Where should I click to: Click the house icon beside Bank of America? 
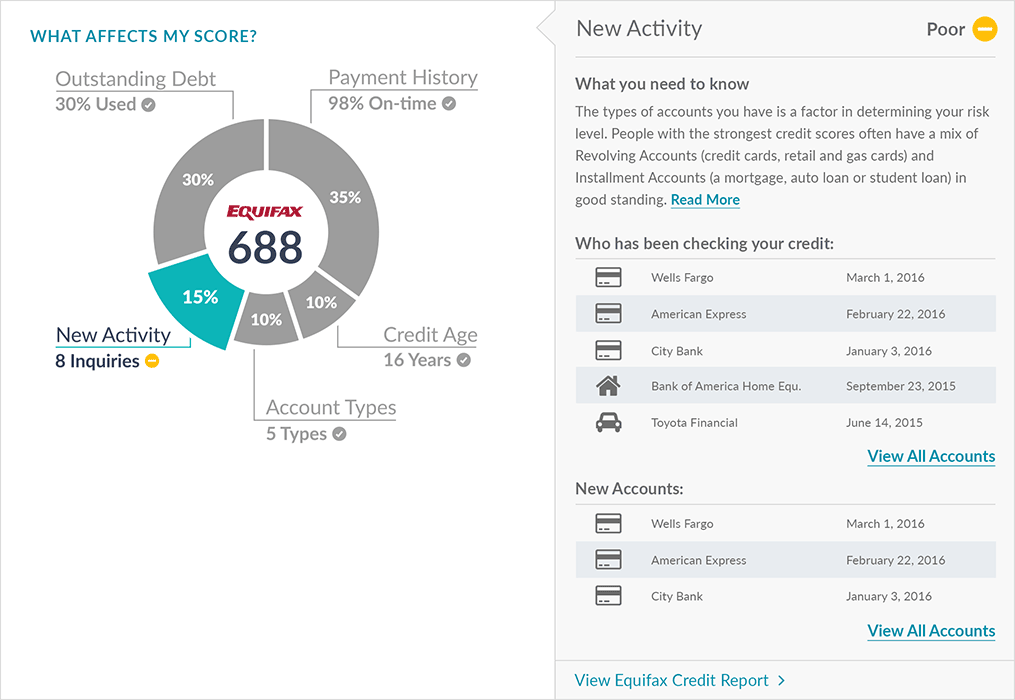608,386
